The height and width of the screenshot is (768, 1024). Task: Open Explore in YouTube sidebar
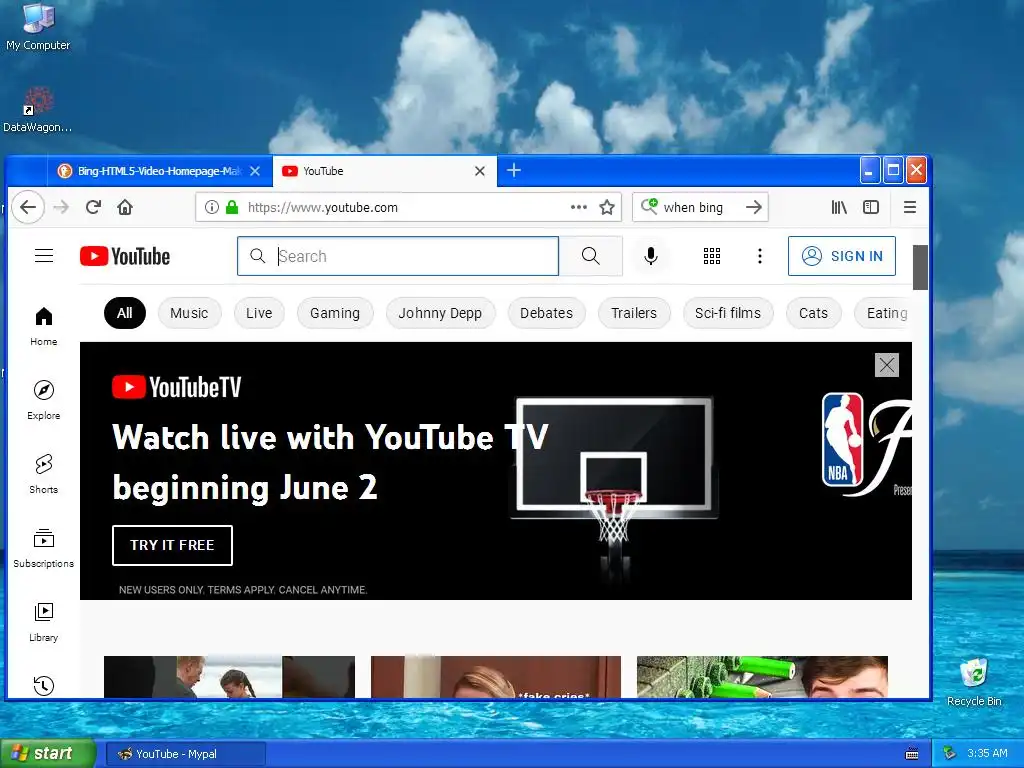pos(44,400)
